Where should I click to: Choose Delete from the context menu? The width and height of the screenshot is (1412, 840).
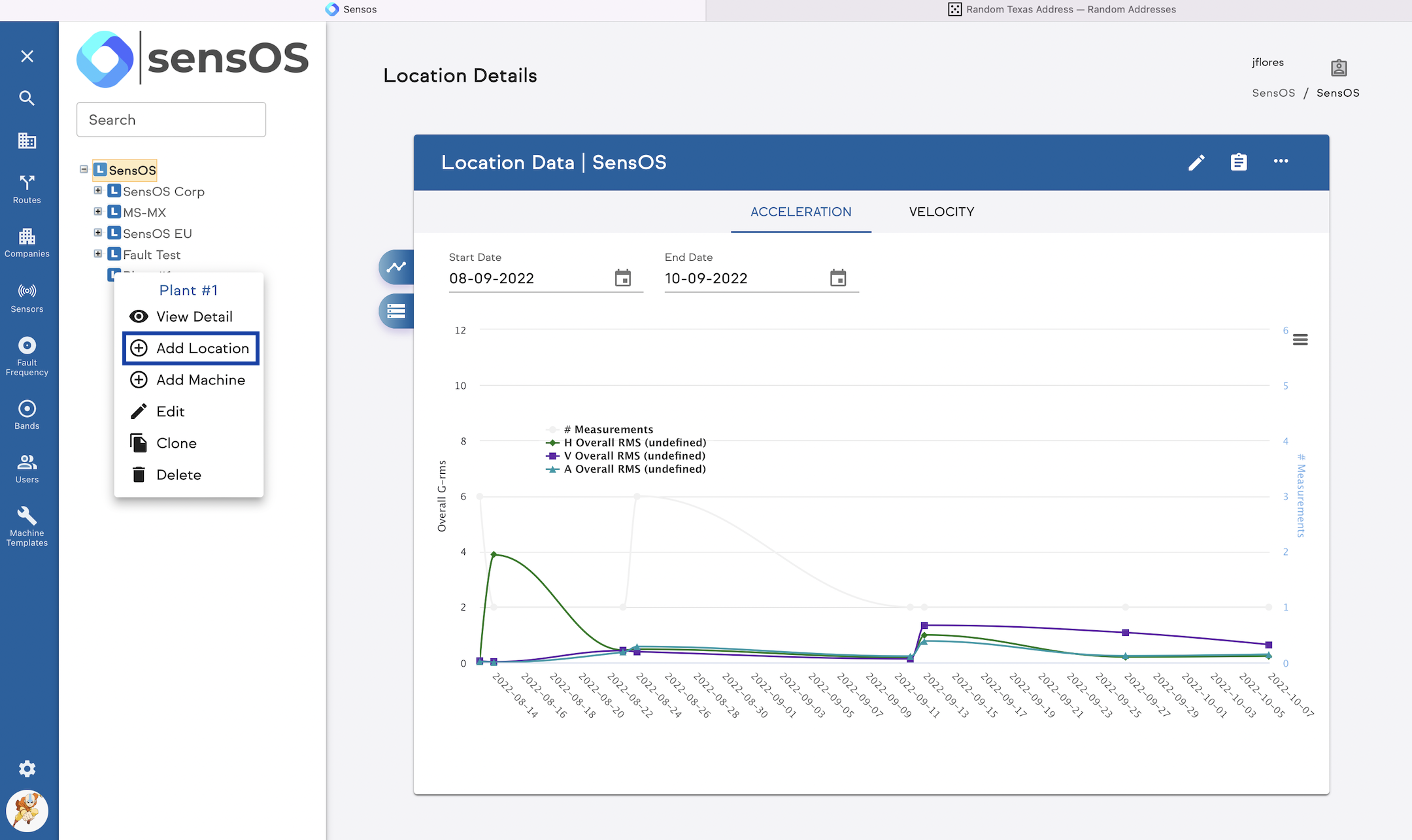tap(189, 475)
